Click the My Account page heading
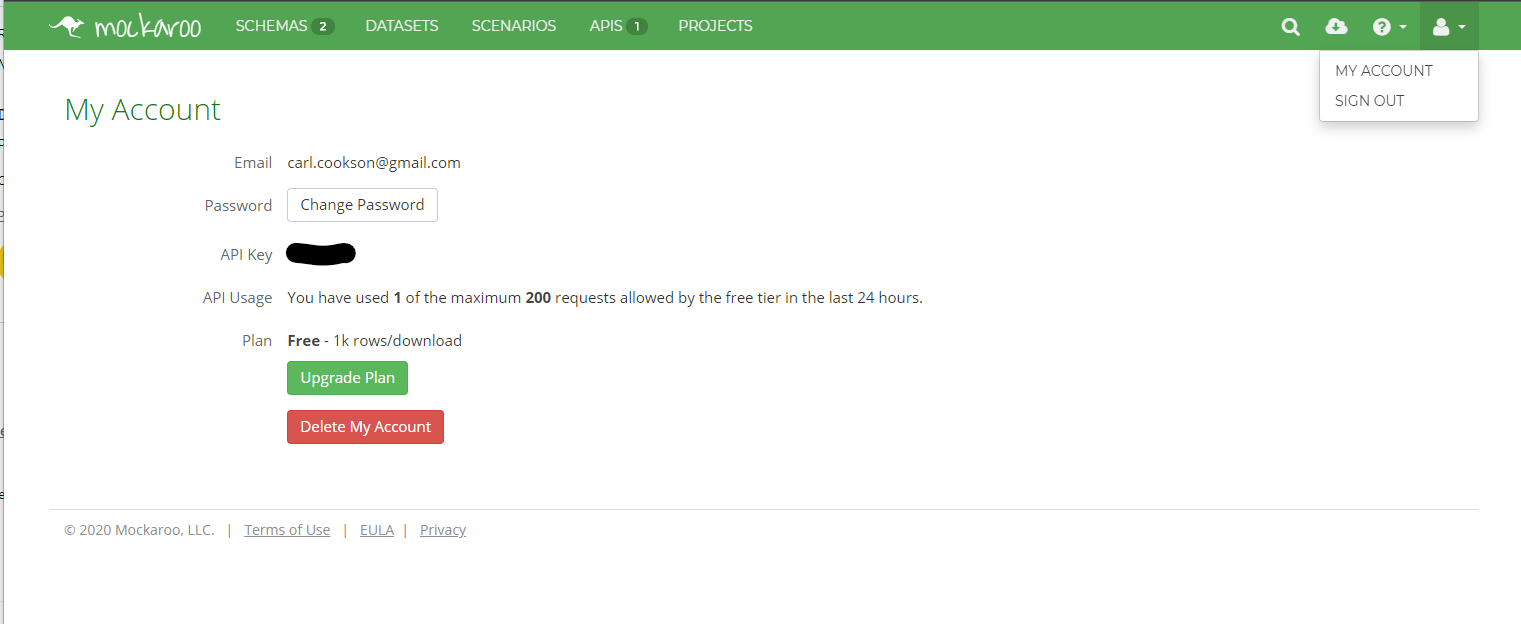The height and width of the screenshot is (624, 1521). point(142,109)
